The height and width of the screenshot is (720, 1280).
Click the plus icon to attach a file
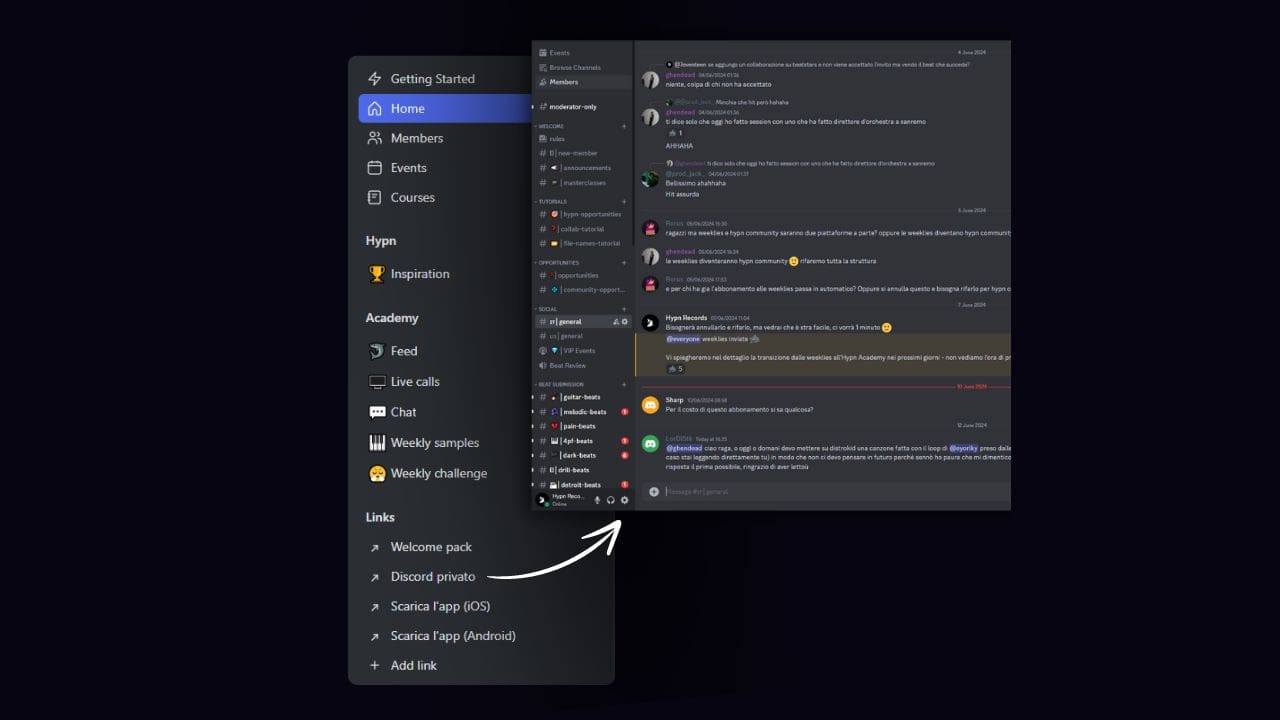coord(653,492)
